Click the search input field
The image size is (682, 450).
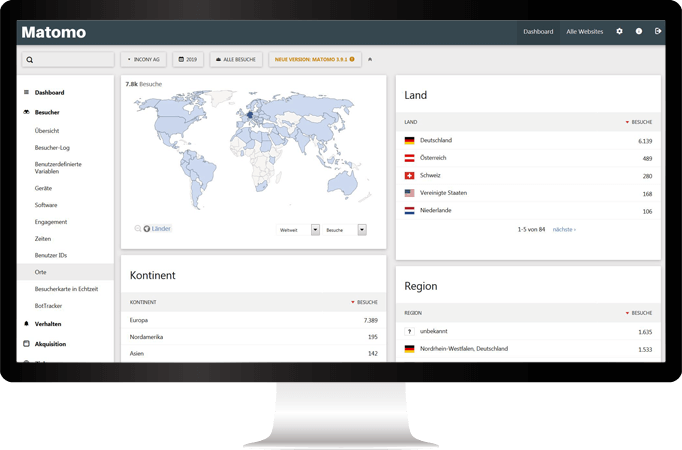coord(68,59)
